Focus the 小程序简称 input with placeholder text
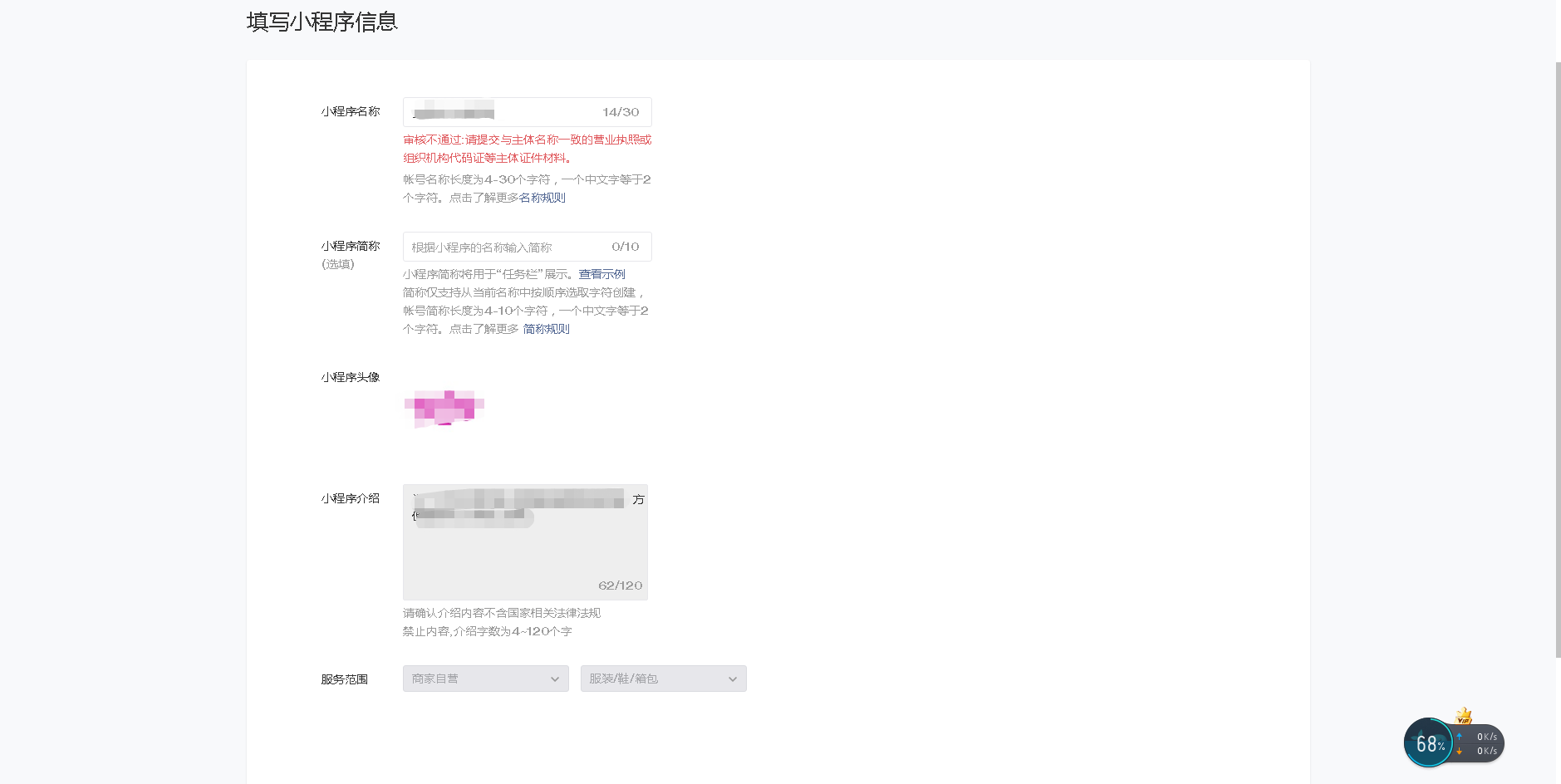This screenshot has width=1561, height=784. point(528,247)
